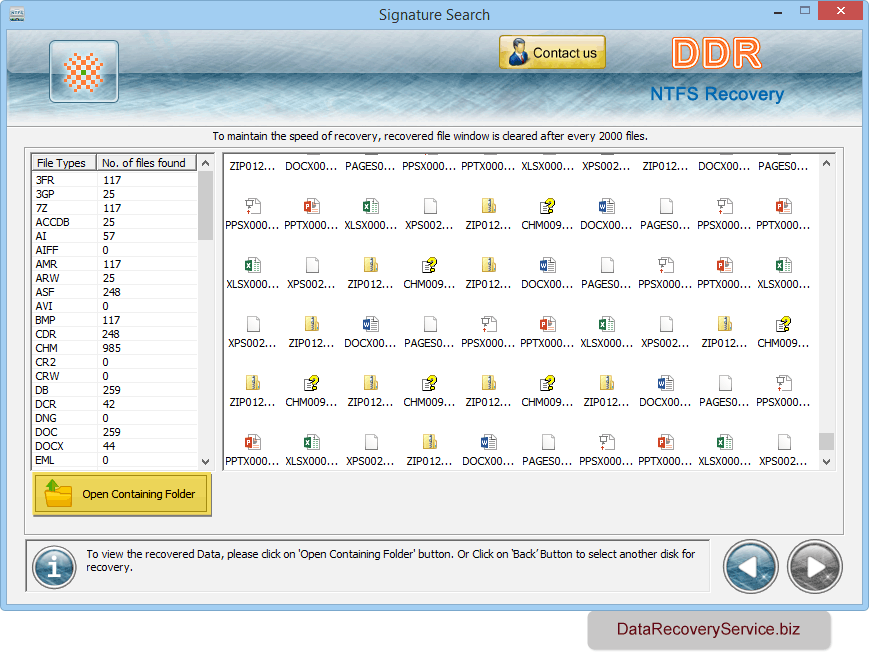Select the AI file type row
The height and width of the screenshot is (652, 869).
[x=114, y=236]
